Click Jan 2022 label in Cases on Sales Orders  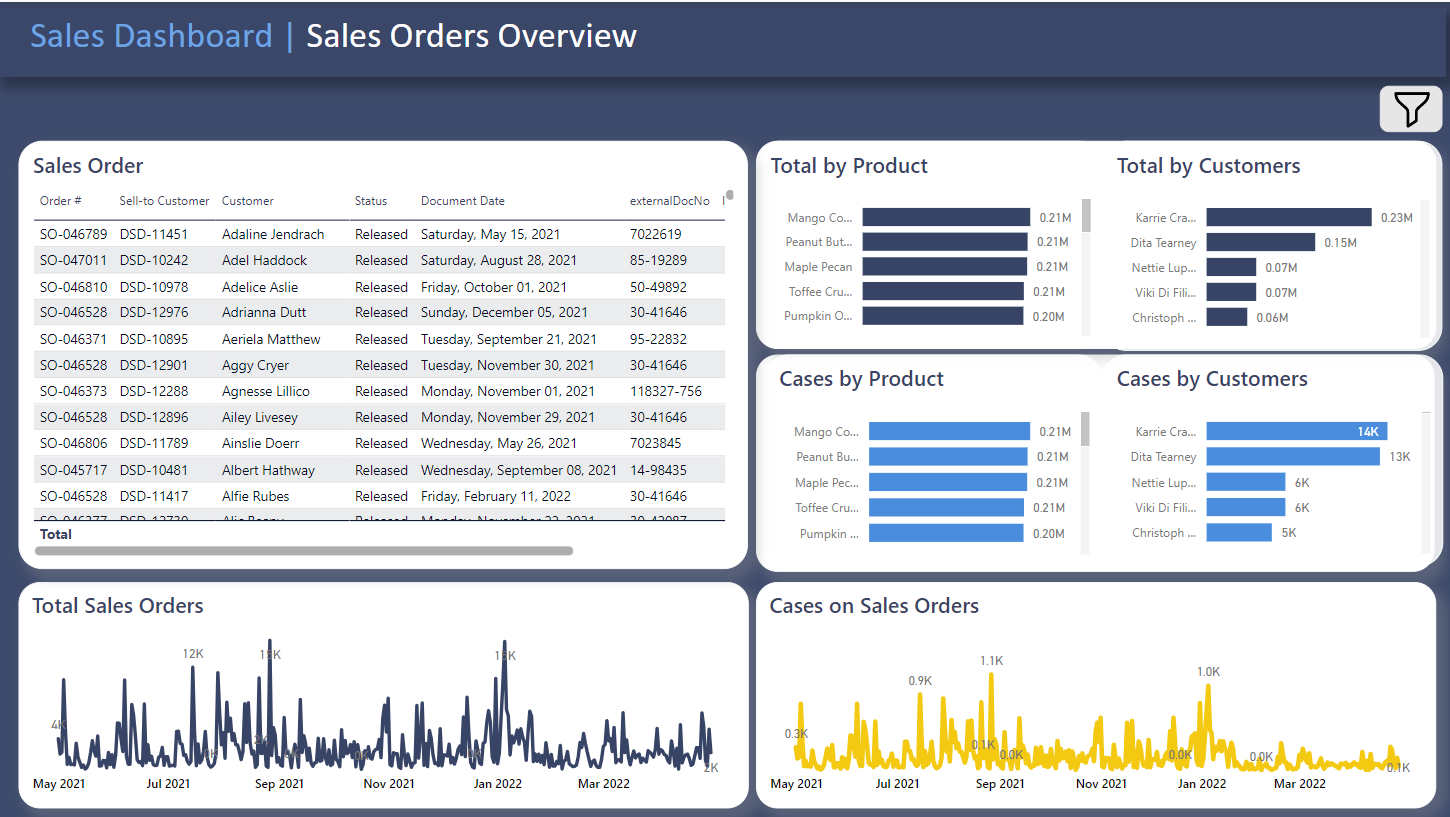pos(1201,784)
